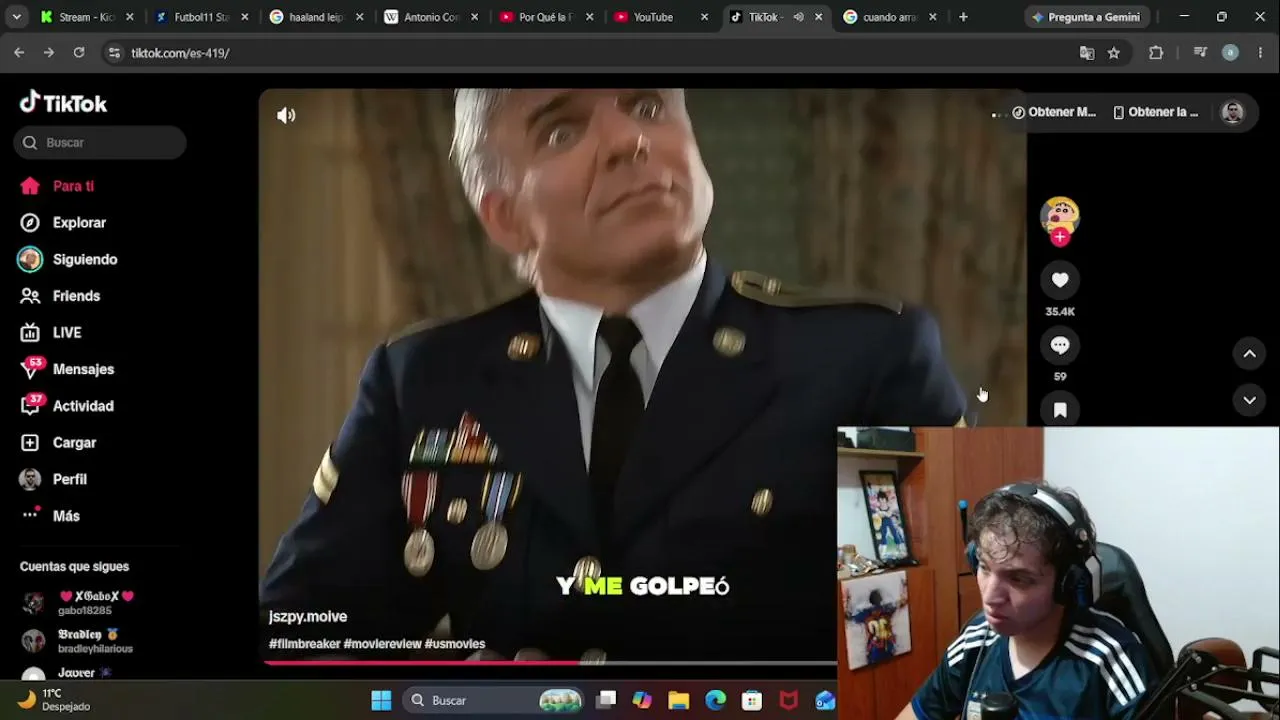Close the Stream - Kick tab
The height and width of the screenshot is (720, 1280).
(129, 17)
